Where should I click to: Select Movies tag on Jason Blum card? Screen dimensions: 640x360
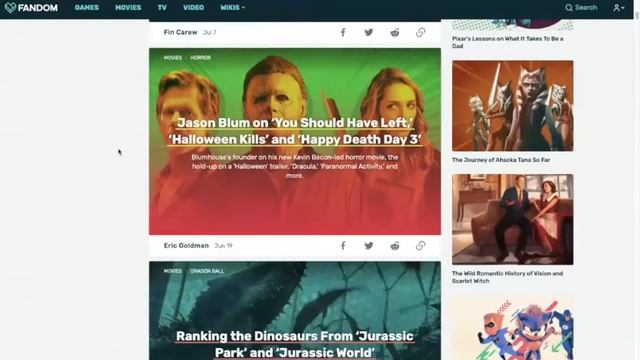[x=173, y=58]
